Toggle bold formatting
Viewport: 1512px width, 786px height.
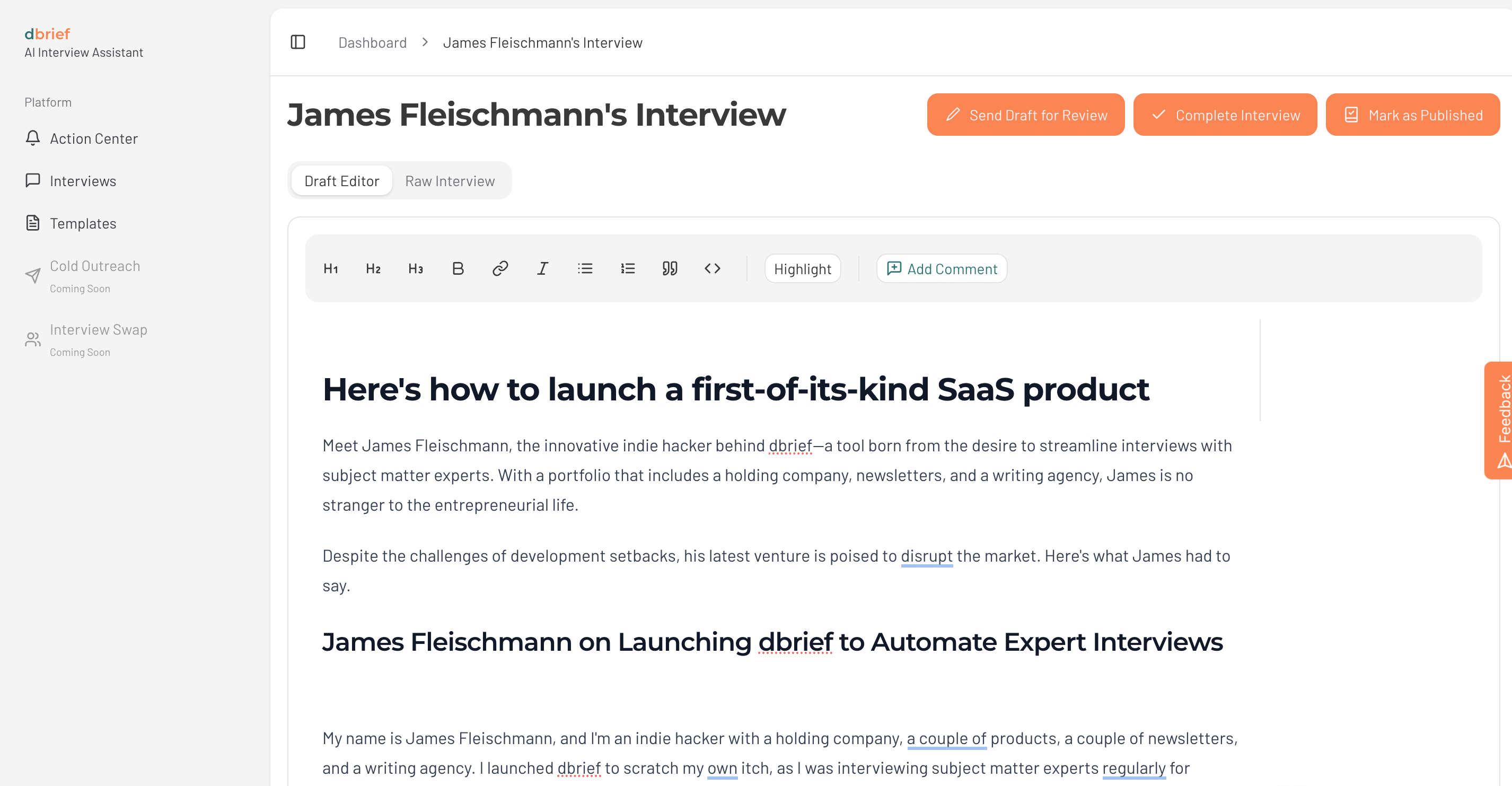pyautogui.click(x=458, y=269)
